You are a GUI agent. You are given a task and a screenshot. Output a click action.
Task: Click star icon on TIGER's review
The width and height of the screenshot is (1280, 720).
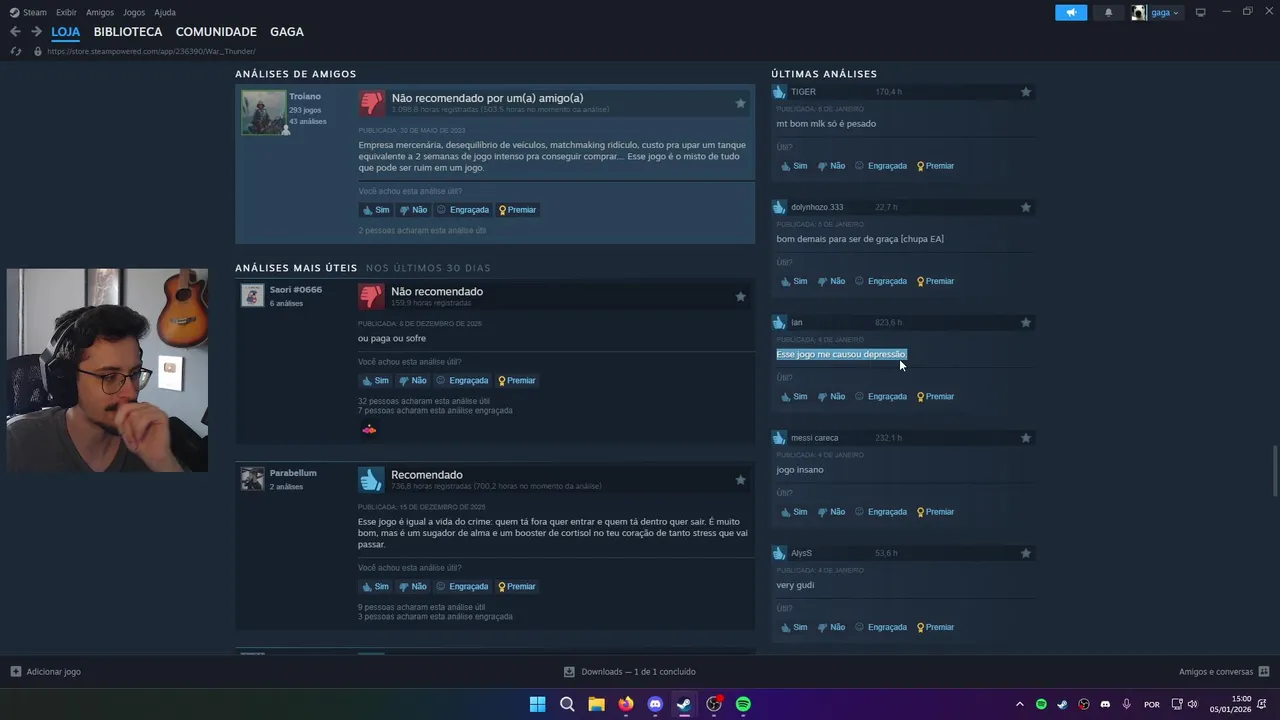point(1025,92)
